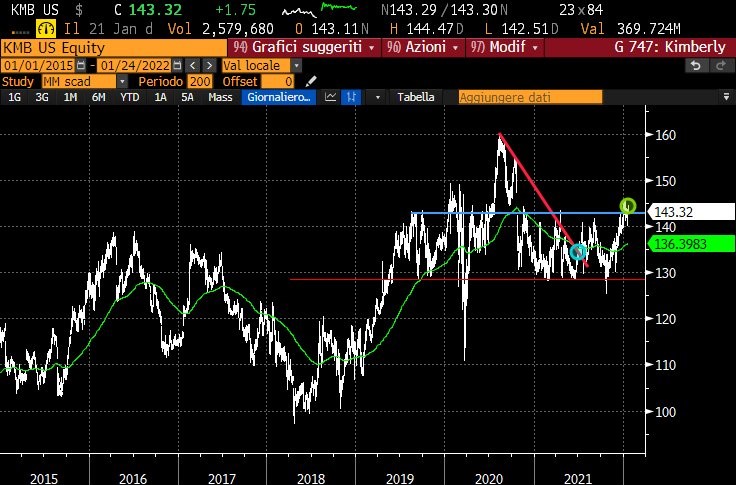Select 1G time range tab
The width and height of the screenshot is (736, 485).
(15, 97)
